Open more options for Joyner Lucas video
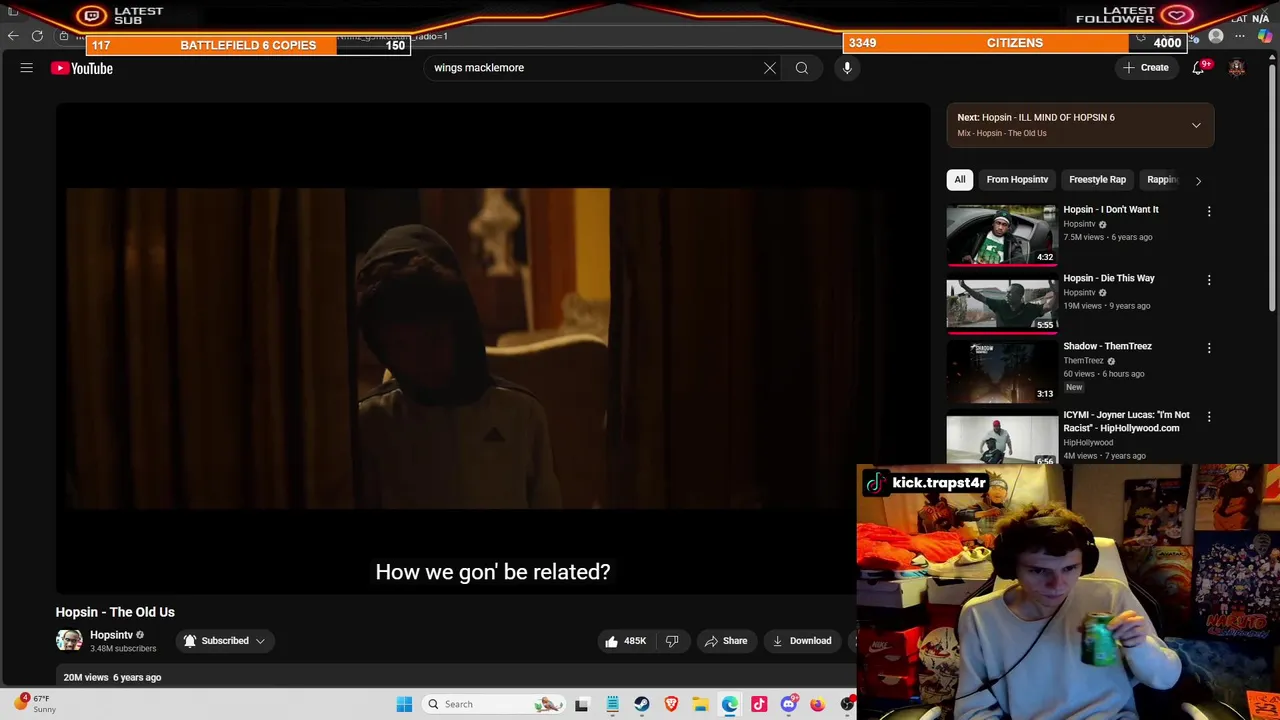Viewport: 1280px width, 720px height. click(1209, 416)
